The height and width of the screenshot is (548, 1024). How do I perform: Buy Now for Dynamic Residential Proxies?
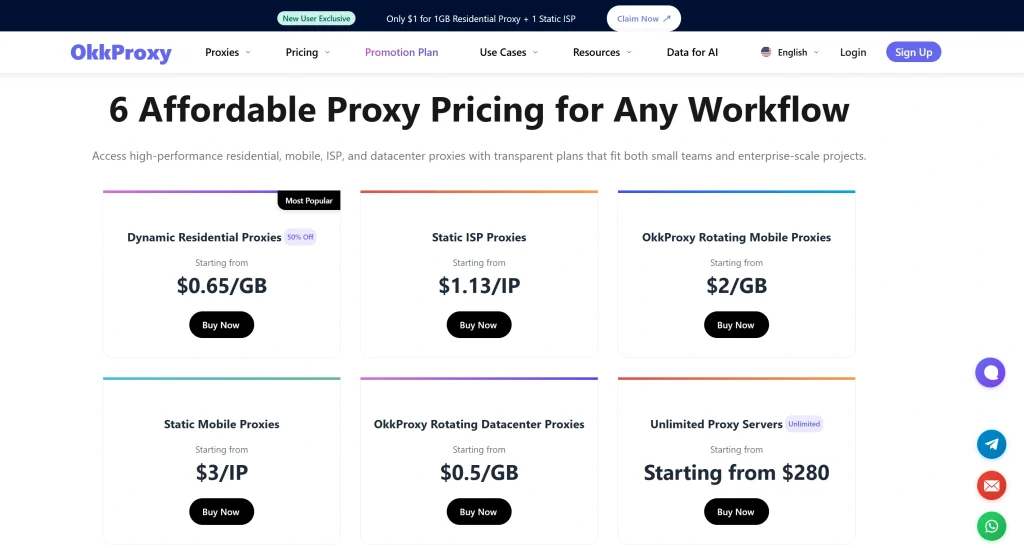(221, 325)
